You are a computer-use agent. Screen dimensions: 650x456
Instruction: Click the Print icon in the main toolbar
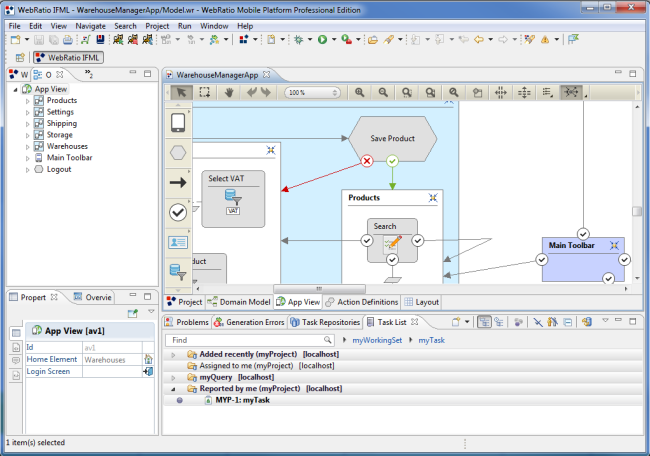(68, 39)
